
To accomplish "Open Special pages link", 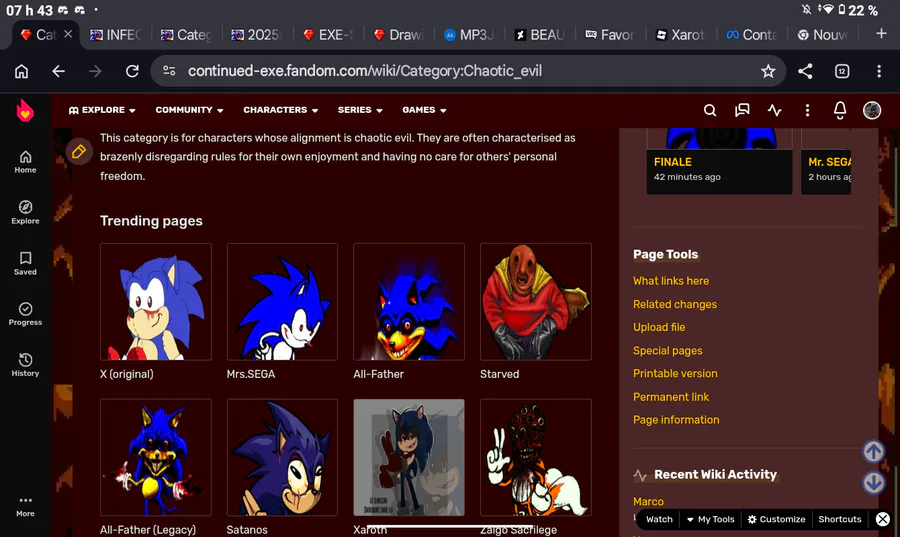I will (x=667, y=351).
